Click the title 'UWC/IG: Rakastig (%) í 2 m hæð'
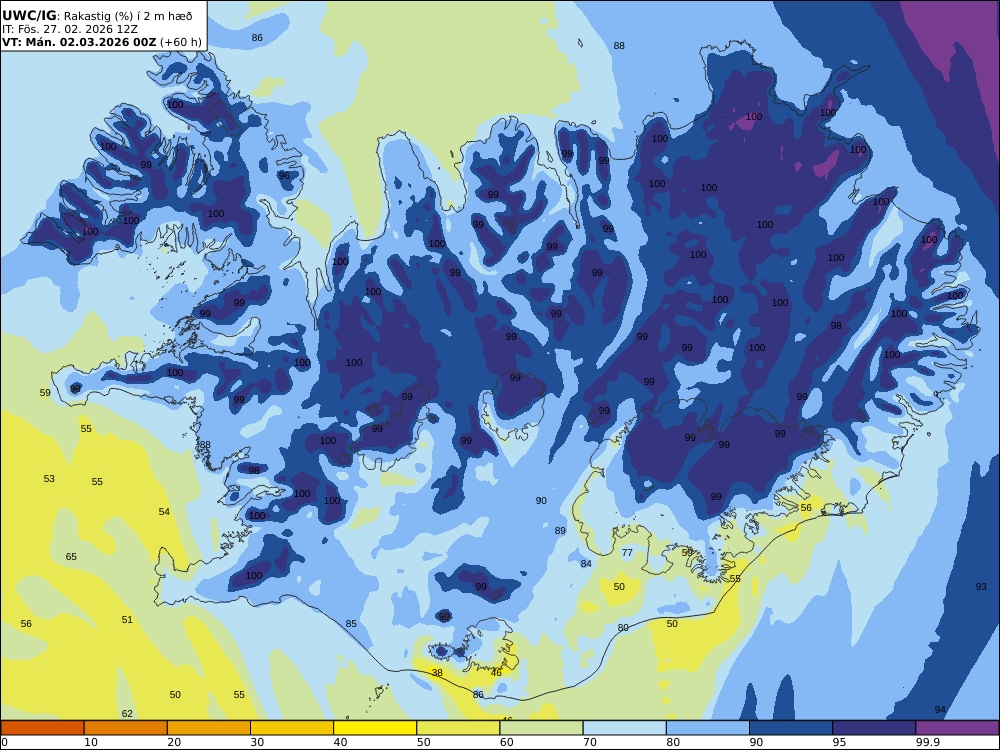This screenshot has height=750, width=1000. (97, 16)
